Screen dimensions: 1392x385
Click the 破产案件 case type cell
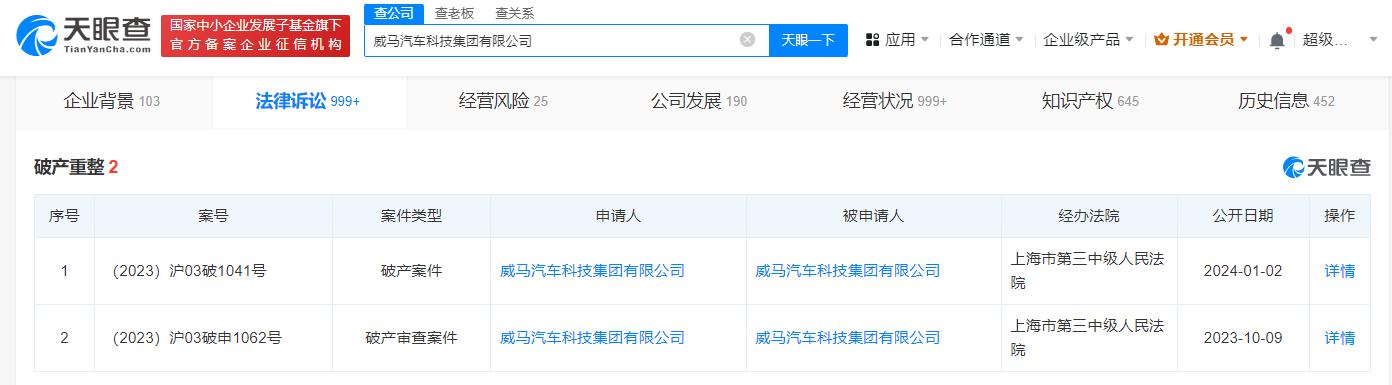point(411,271)
